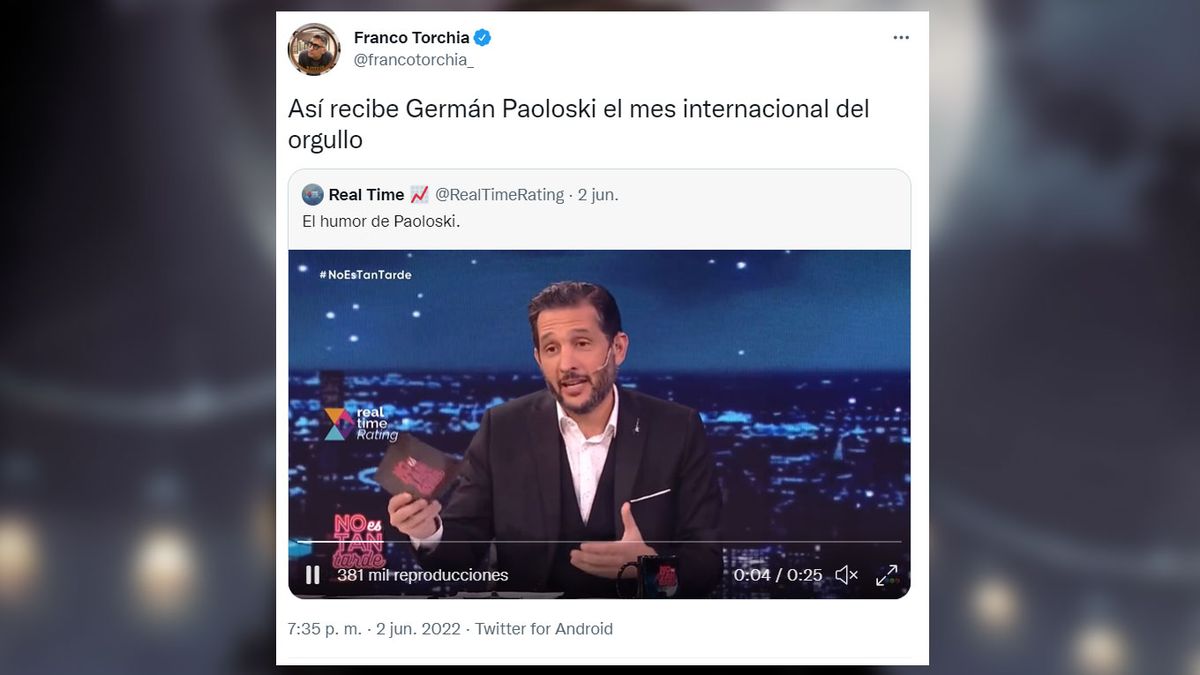1200x675 pixels.
Task: Click the Twitter for Android source link
Action: 544,629
